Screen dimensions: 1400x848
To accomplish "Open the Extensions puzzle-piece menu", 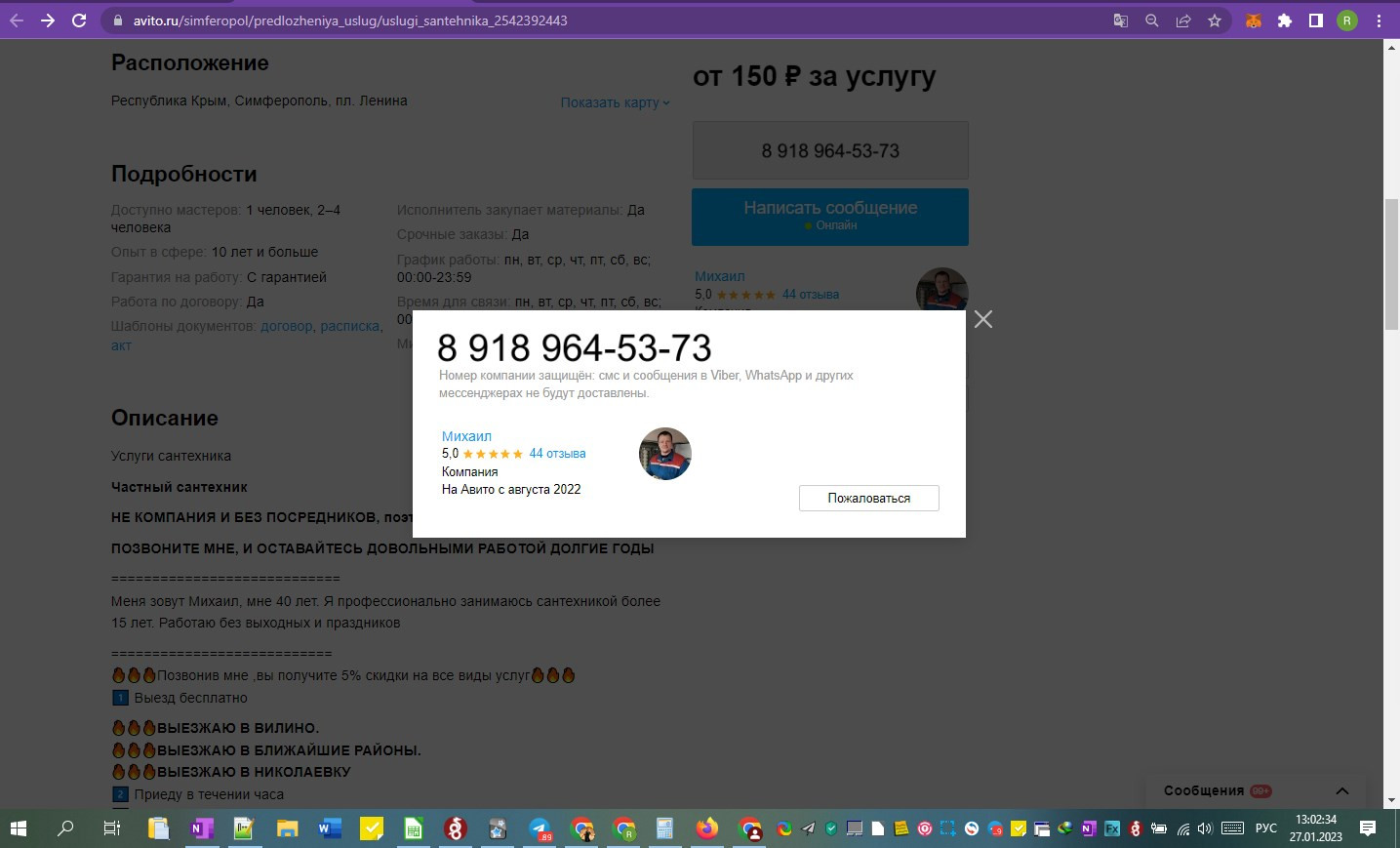I will 1285,20.
